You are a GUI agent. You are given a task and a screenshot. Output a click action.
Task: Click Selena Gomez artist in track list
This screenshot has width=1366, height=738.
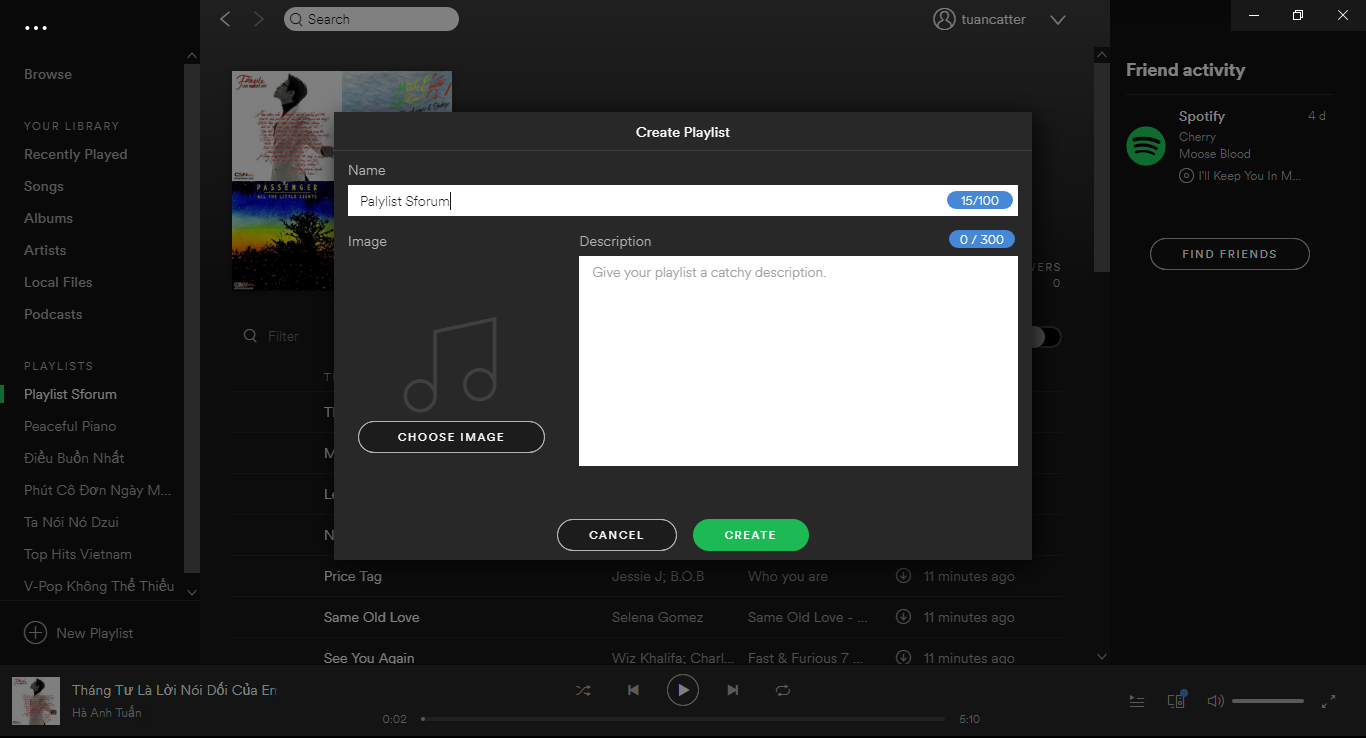[658, 617]
